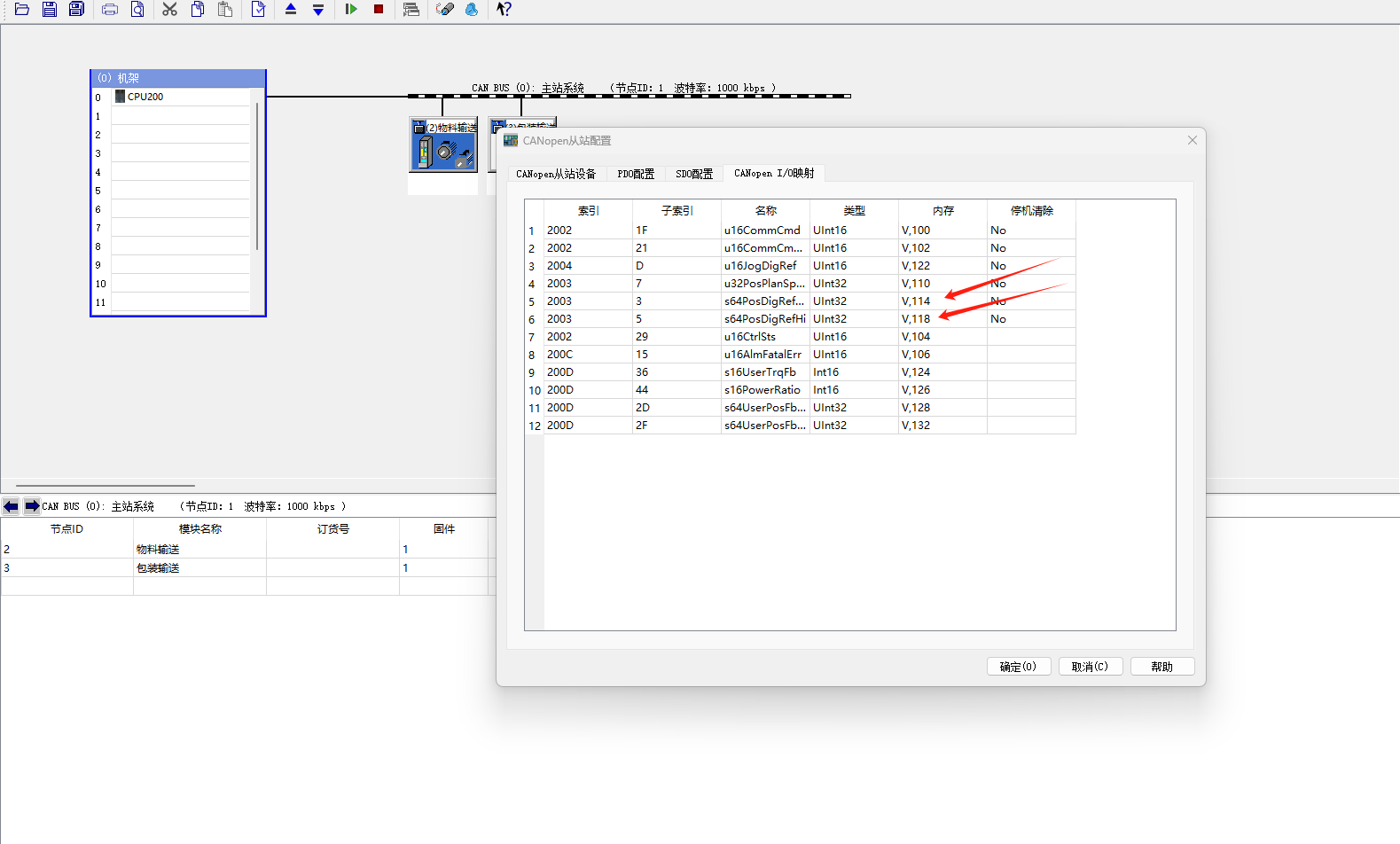This screenshot has height=844, width=1400.
Task: Click the V,118 memory cell
Action: (943, 319)
